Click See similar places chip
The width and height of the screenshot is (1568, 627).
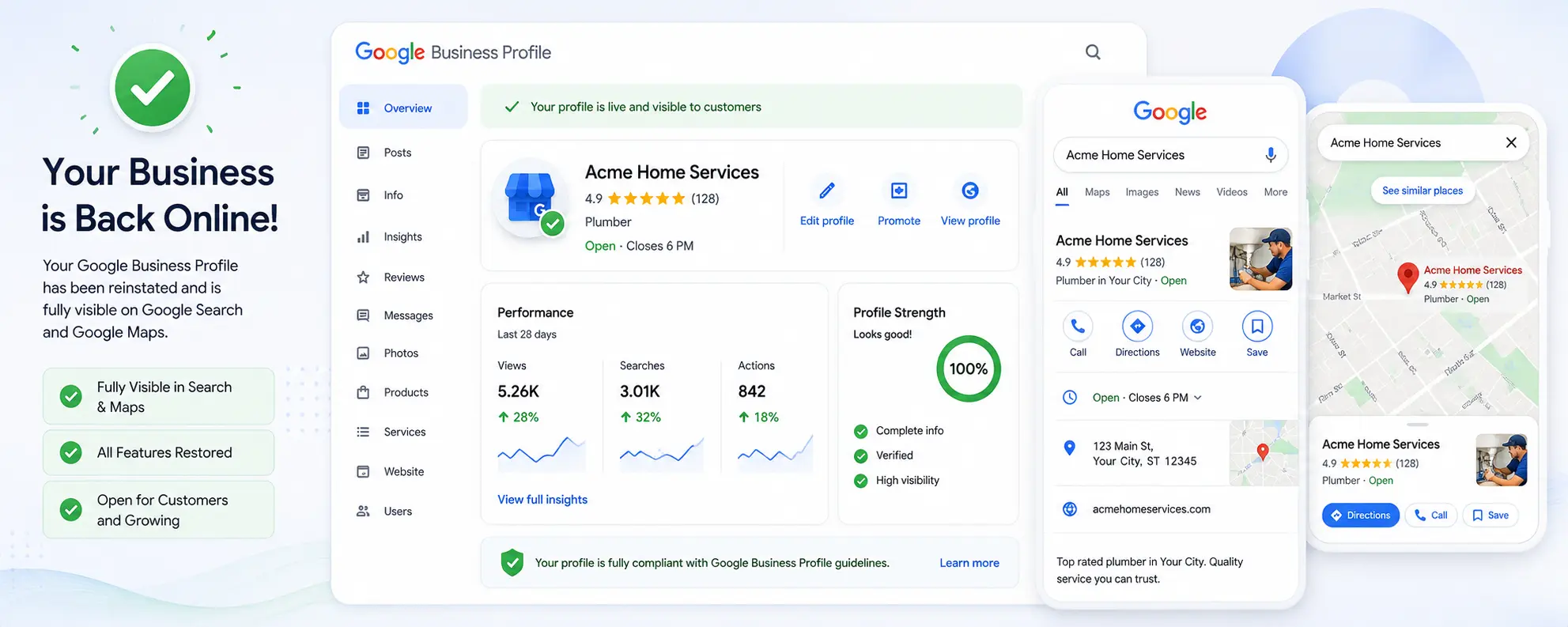coord(1423,191)
